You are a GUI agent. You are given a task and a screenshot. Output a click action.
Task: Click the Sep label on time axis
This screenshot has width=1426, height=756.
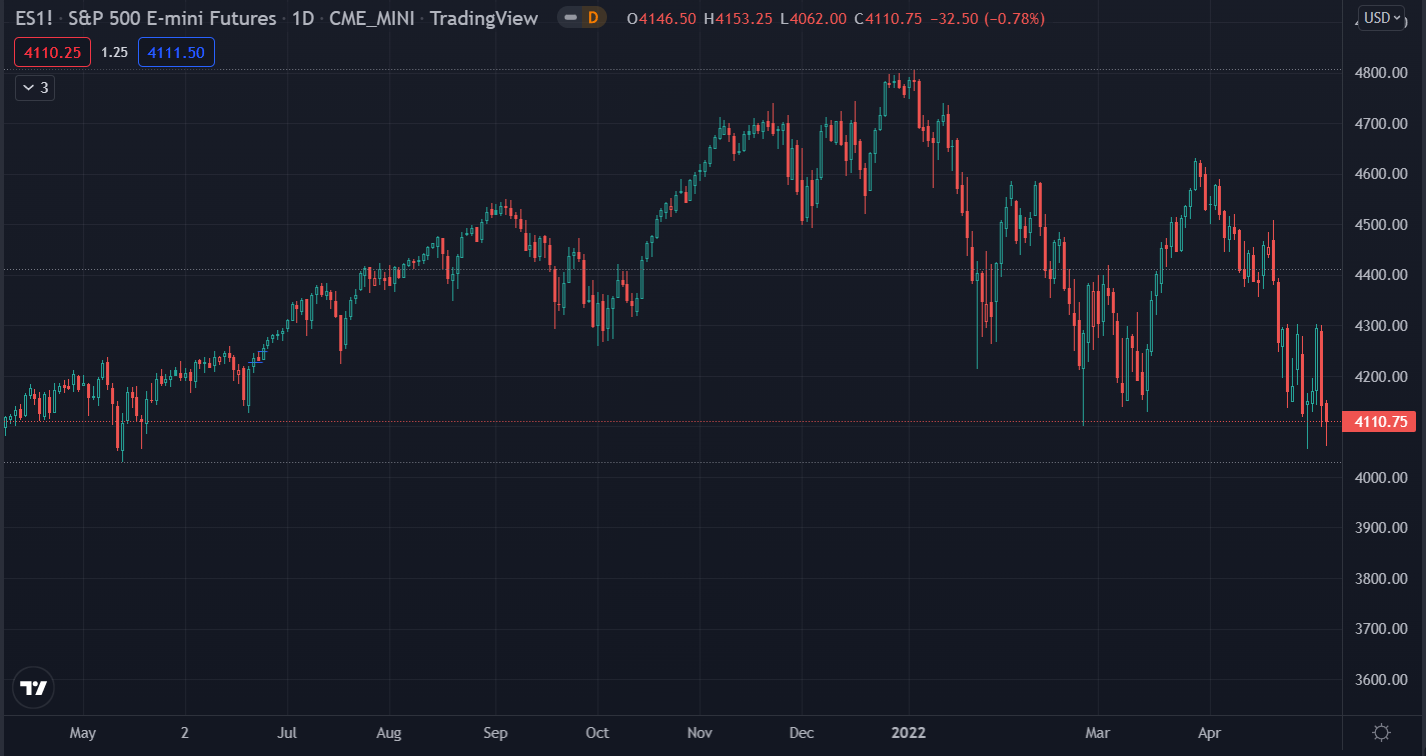(x=495, y=733)
